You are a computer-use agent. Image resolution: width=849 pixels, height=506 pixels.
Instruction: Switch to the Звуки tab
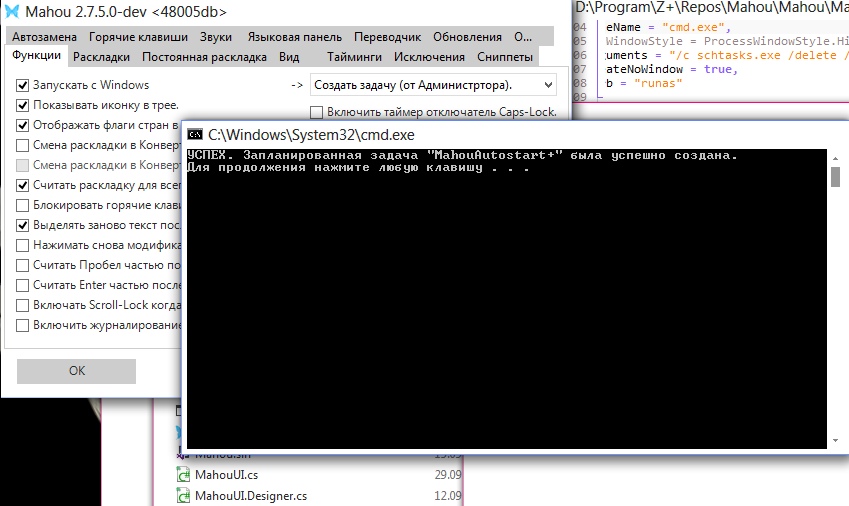pos(216,37)
